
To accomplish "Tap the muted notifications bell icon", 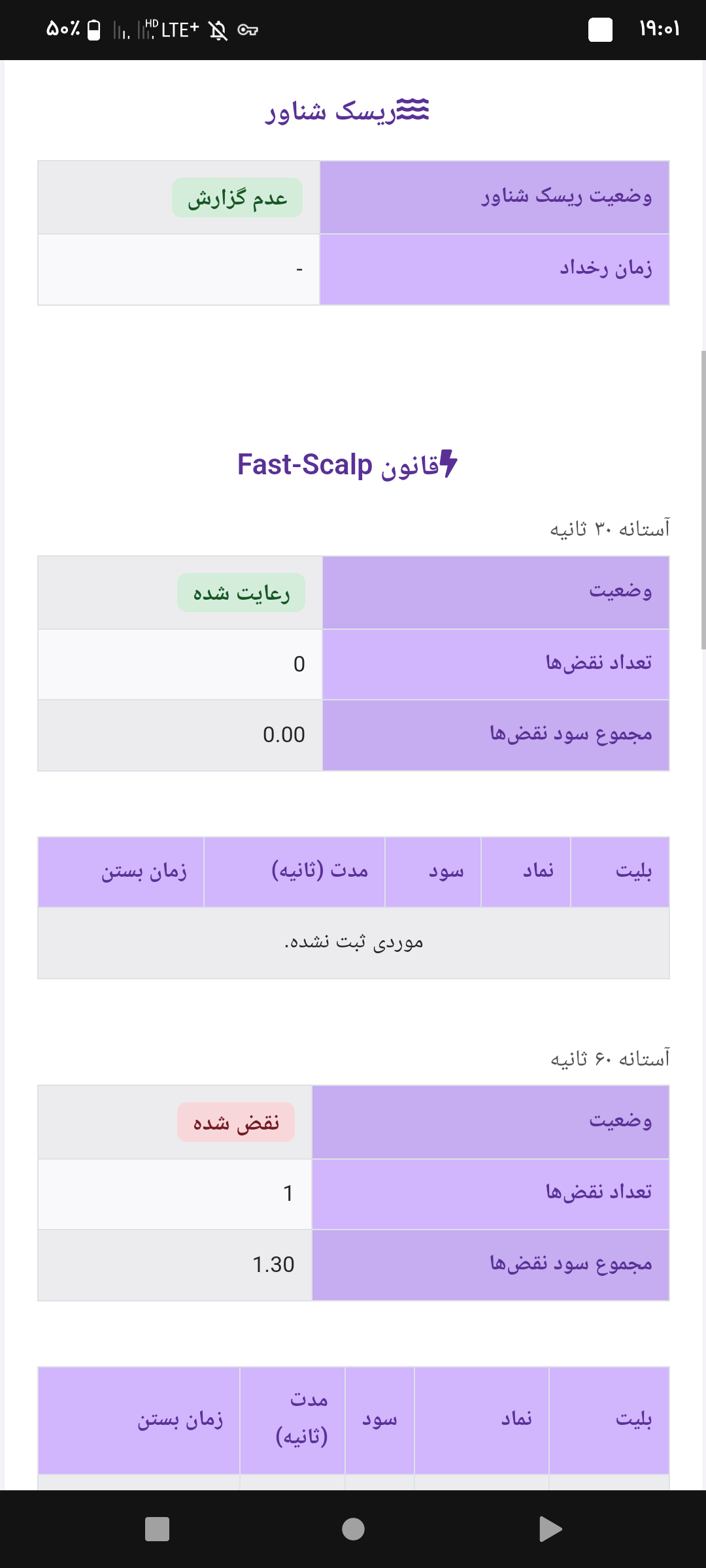I will tap(218, 30).
